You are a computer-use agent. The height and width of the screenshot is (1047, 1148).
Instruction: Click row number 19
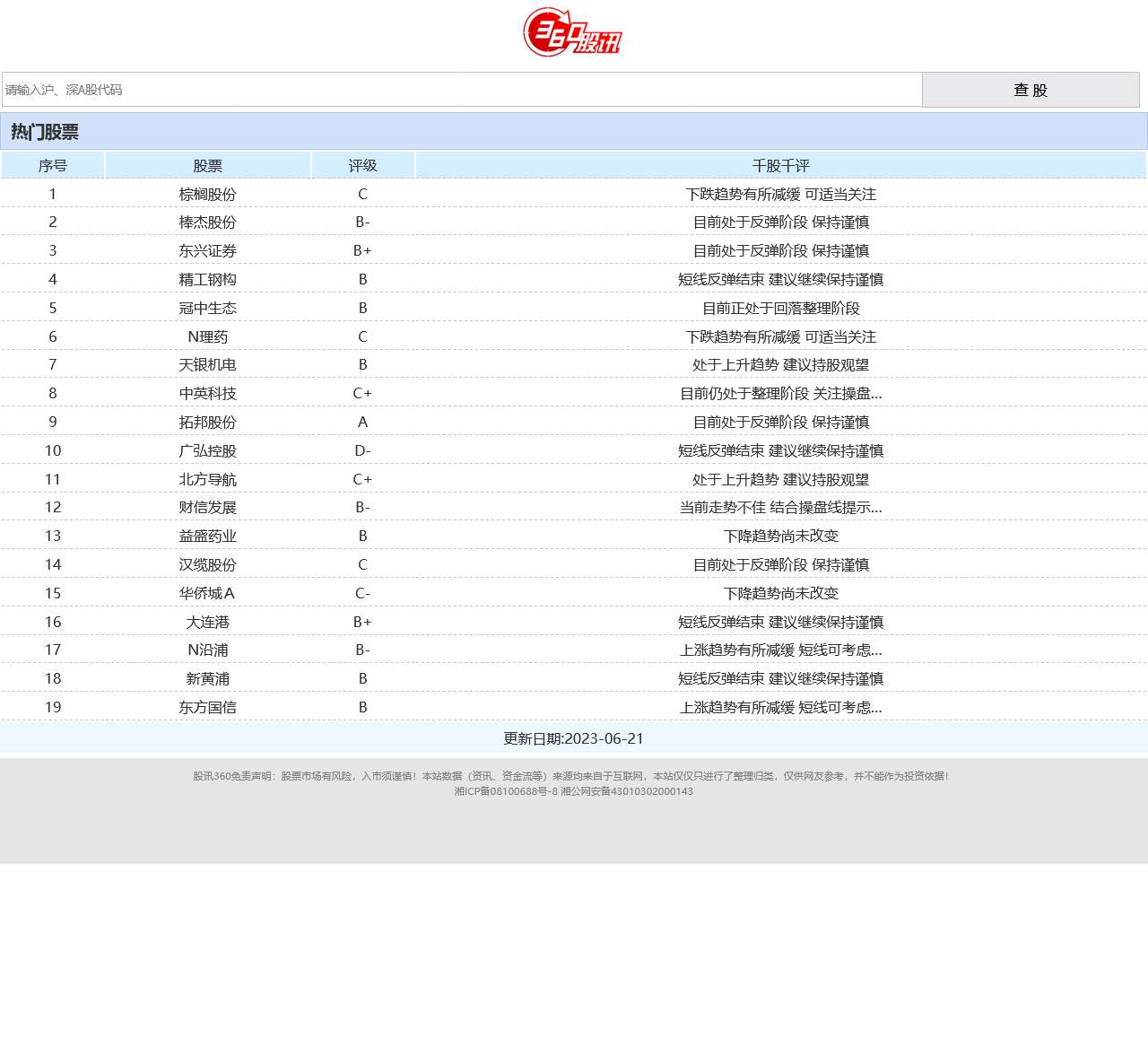click(x=53, y=707)
